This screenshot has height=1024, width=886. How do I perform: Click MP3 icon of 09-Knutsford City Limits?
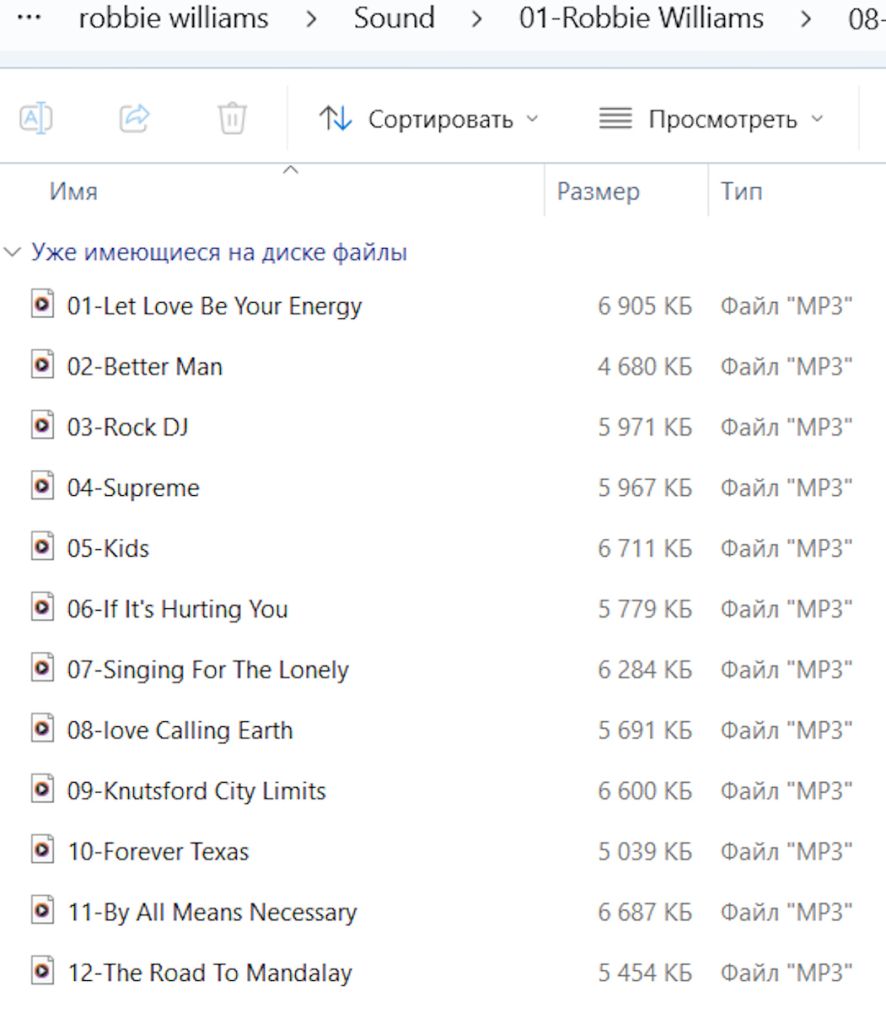(42, 790)
